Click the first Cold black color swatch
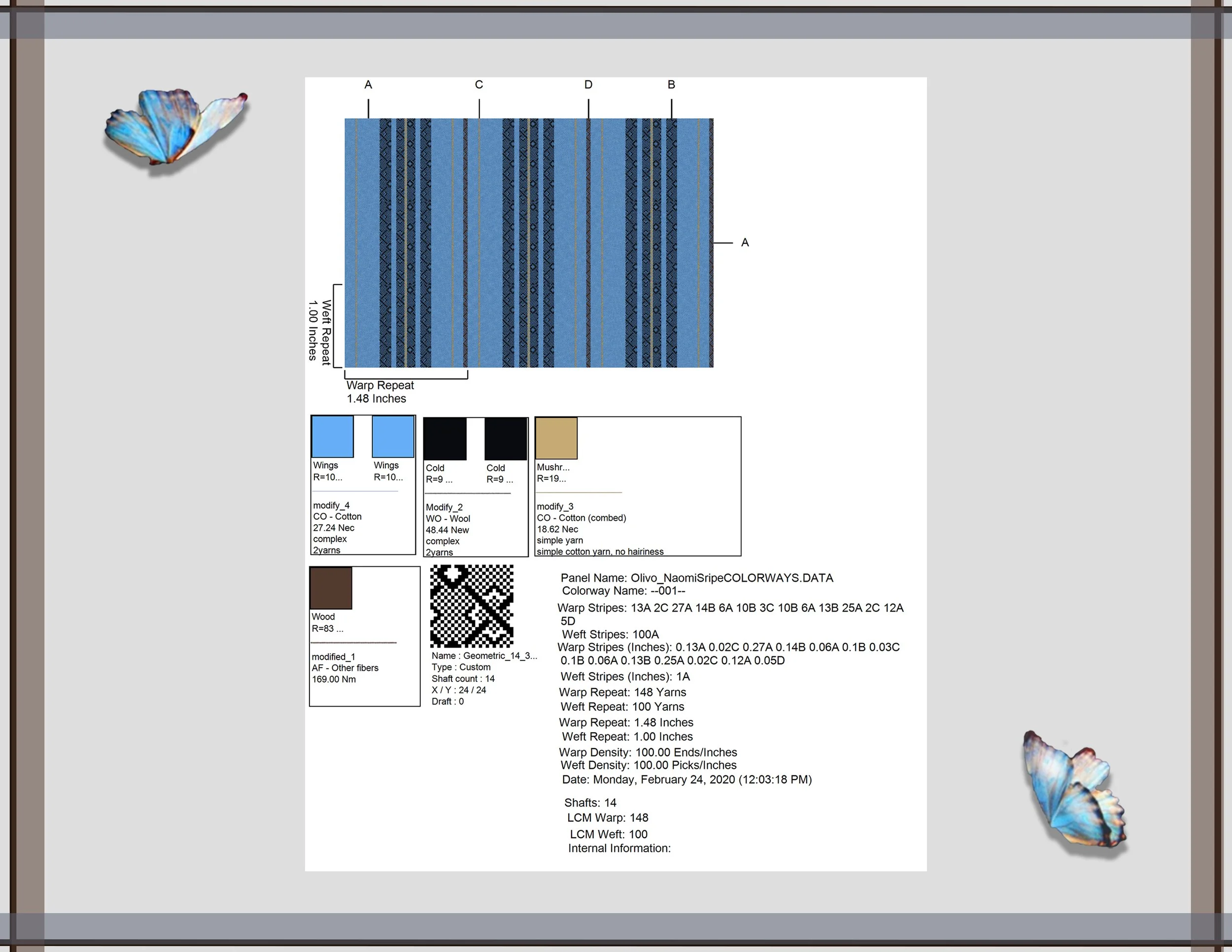 [x=445, y=439]
